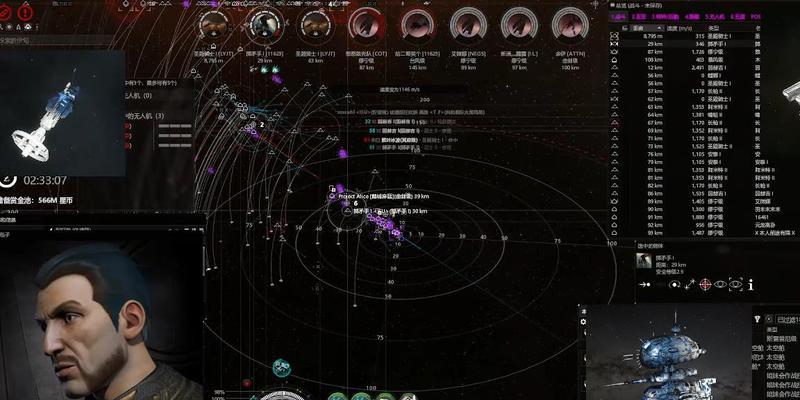Click the white station preview thumbnail

coord(62,113)
